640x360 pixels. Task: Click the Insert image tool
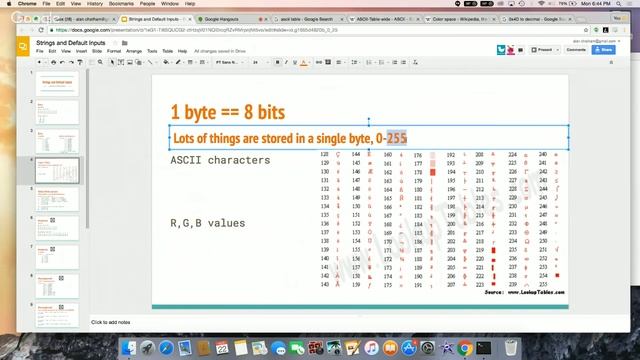click(130, 62)
